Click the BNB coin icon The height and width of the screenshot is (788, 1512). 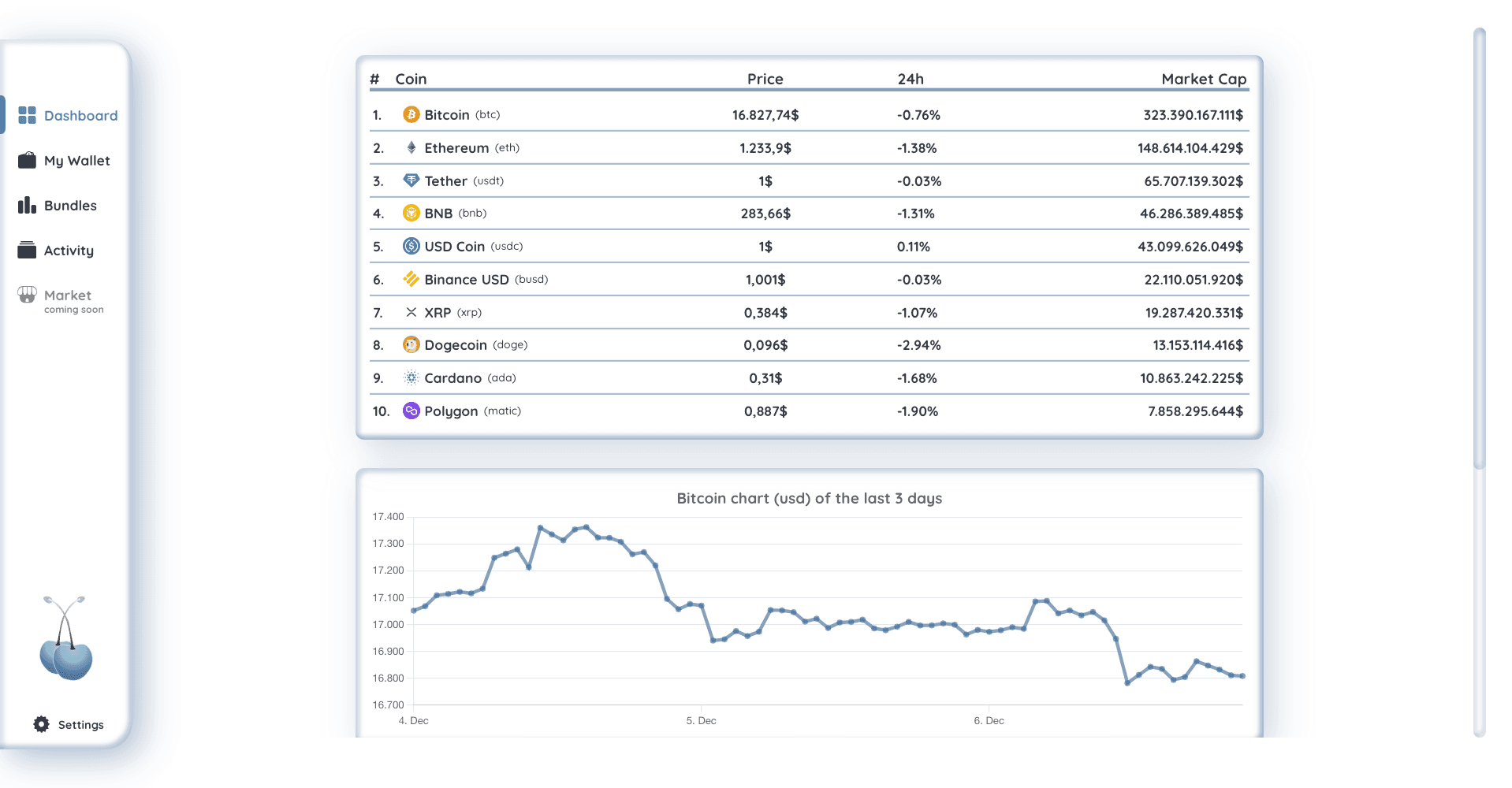point(411,214)
